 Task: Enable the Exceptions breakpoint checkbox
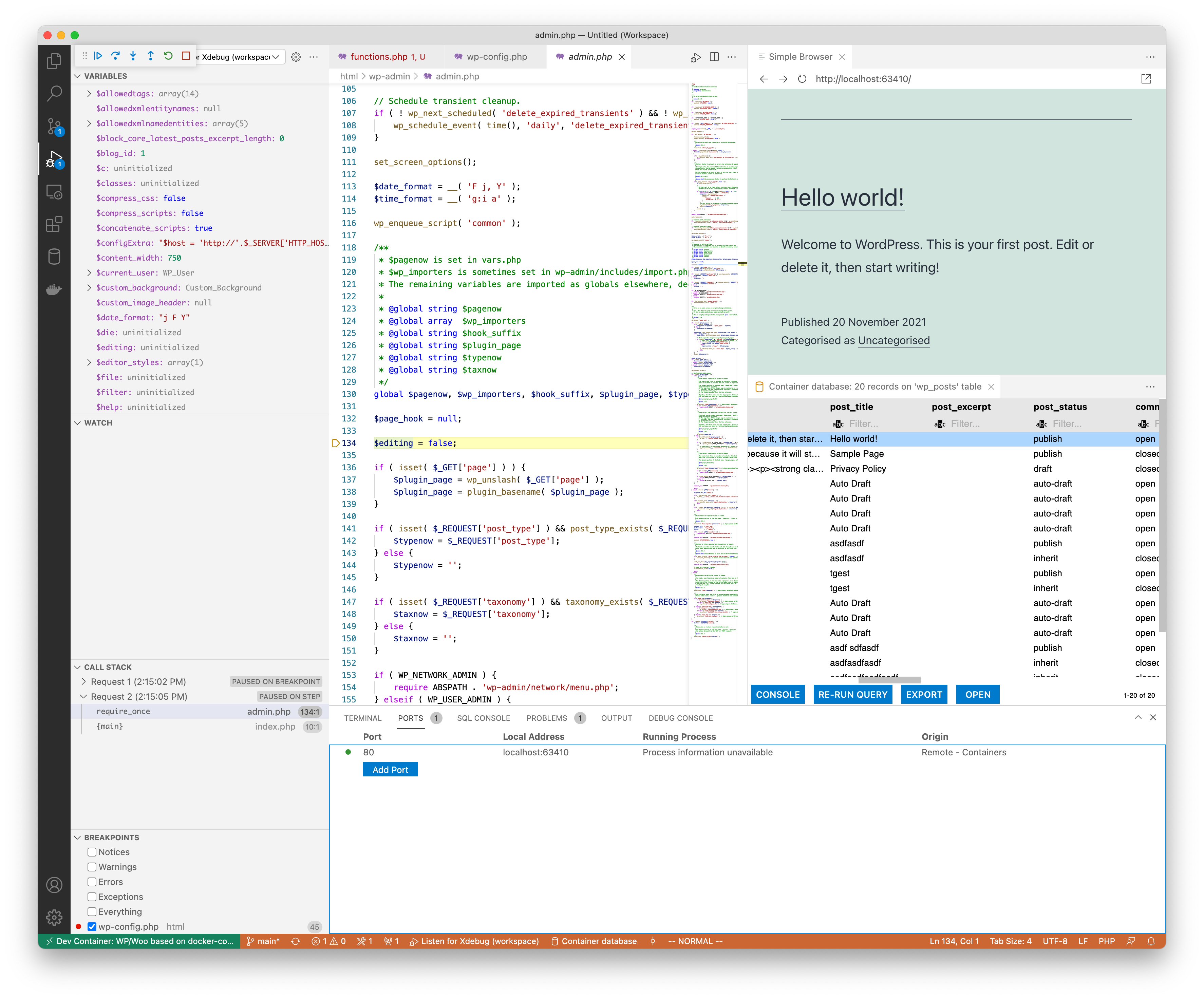coord(92,897)
